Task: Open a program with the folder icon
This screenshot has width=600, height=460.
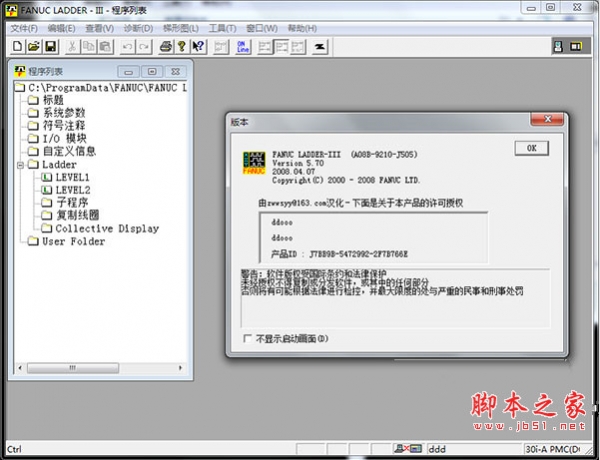Action: (34, 47)
